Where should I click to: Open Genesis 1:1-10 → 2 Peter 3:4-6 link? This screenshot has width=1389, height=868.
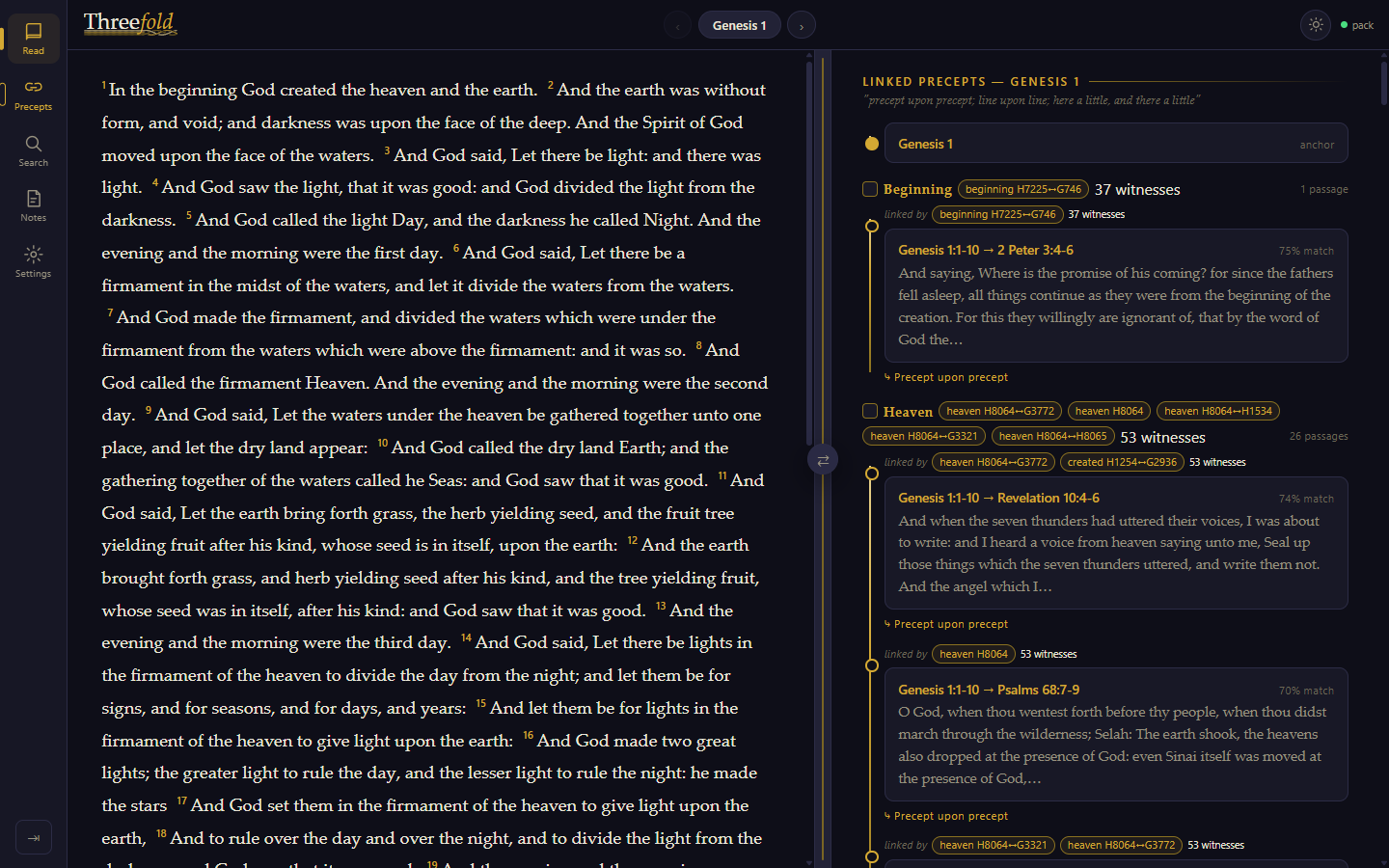click(986, 250)
